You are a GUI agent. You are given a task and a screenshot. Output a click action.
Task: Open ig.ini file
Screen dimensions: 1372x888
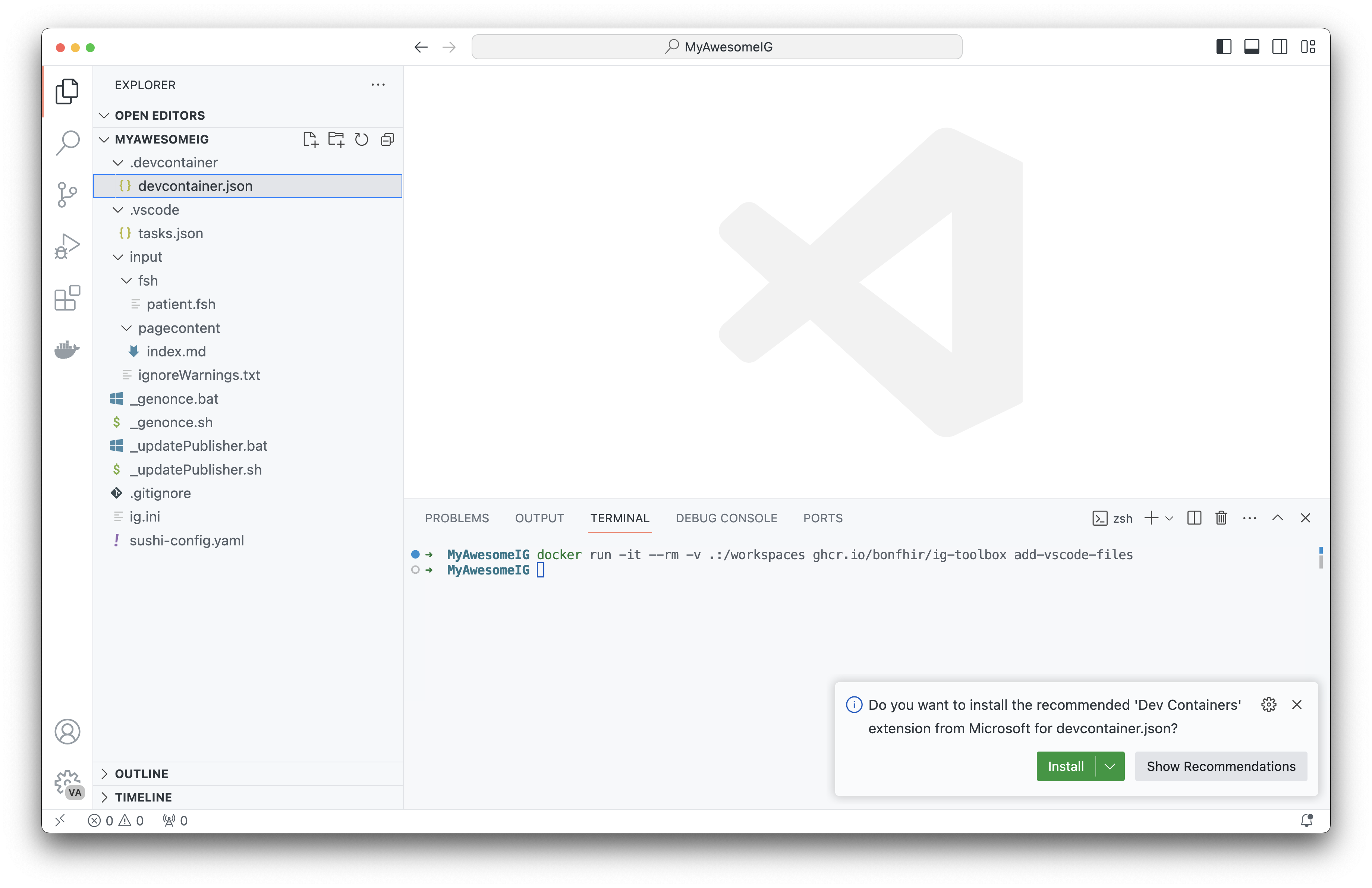pos(248,517)
